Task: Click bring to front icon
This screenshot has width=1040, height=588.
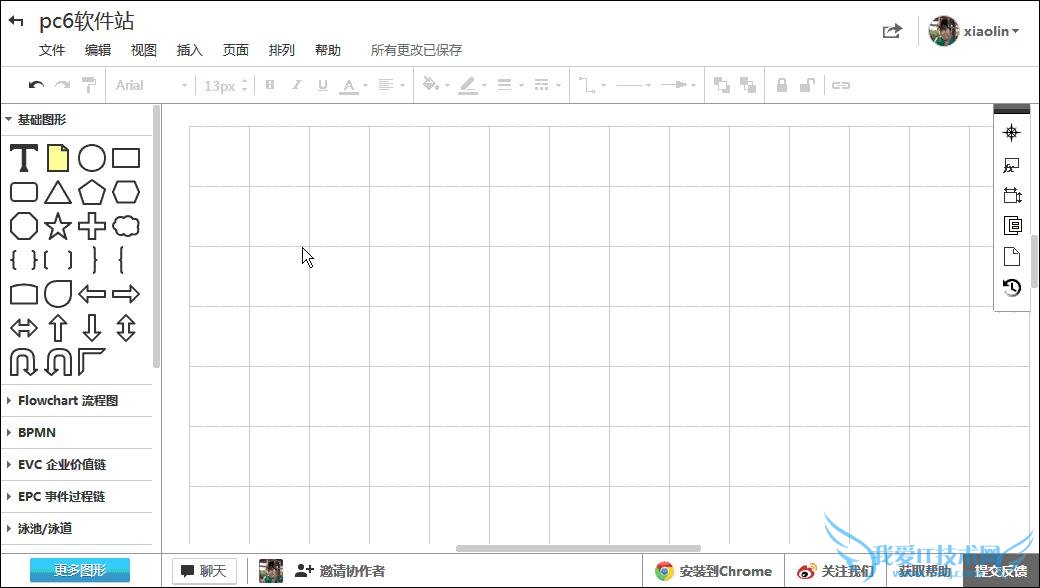Action: coord(722,85)
